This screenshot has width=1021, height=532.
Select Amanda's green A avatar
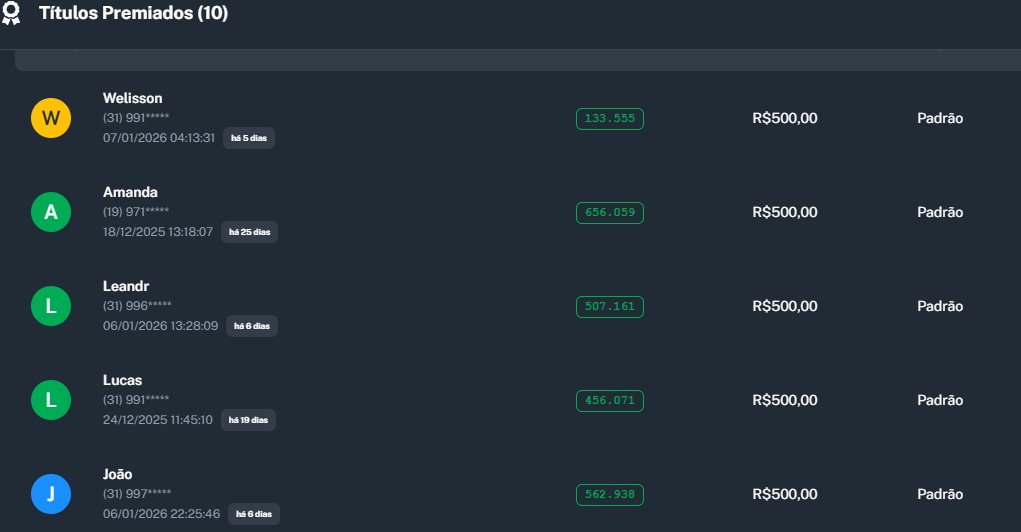51,212
